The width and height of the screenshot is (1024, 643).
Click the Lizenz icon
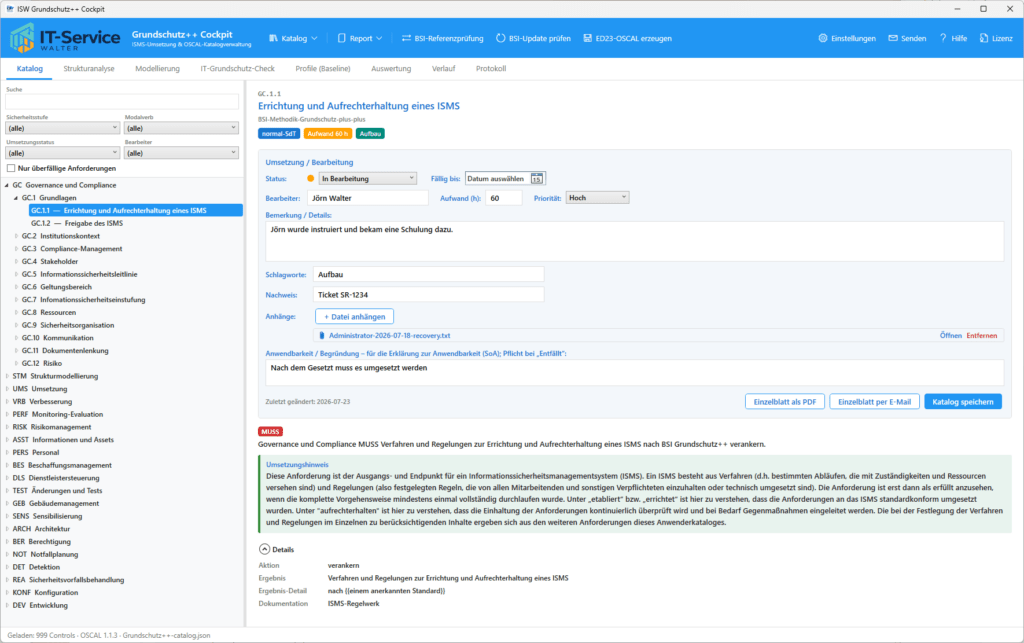point(984,39)
